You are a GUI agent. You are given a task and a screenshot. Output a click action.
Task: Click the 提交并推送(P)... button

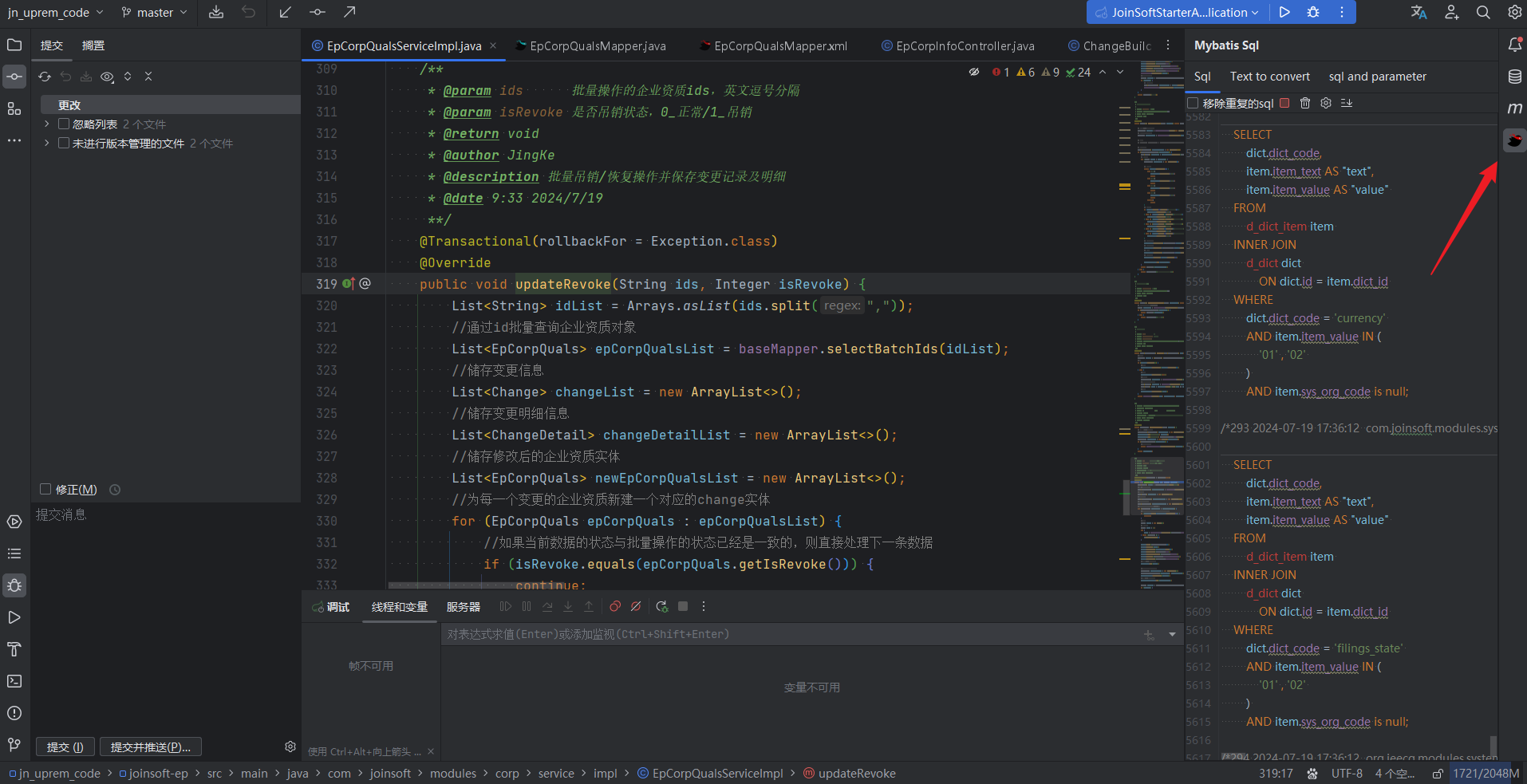150,747
